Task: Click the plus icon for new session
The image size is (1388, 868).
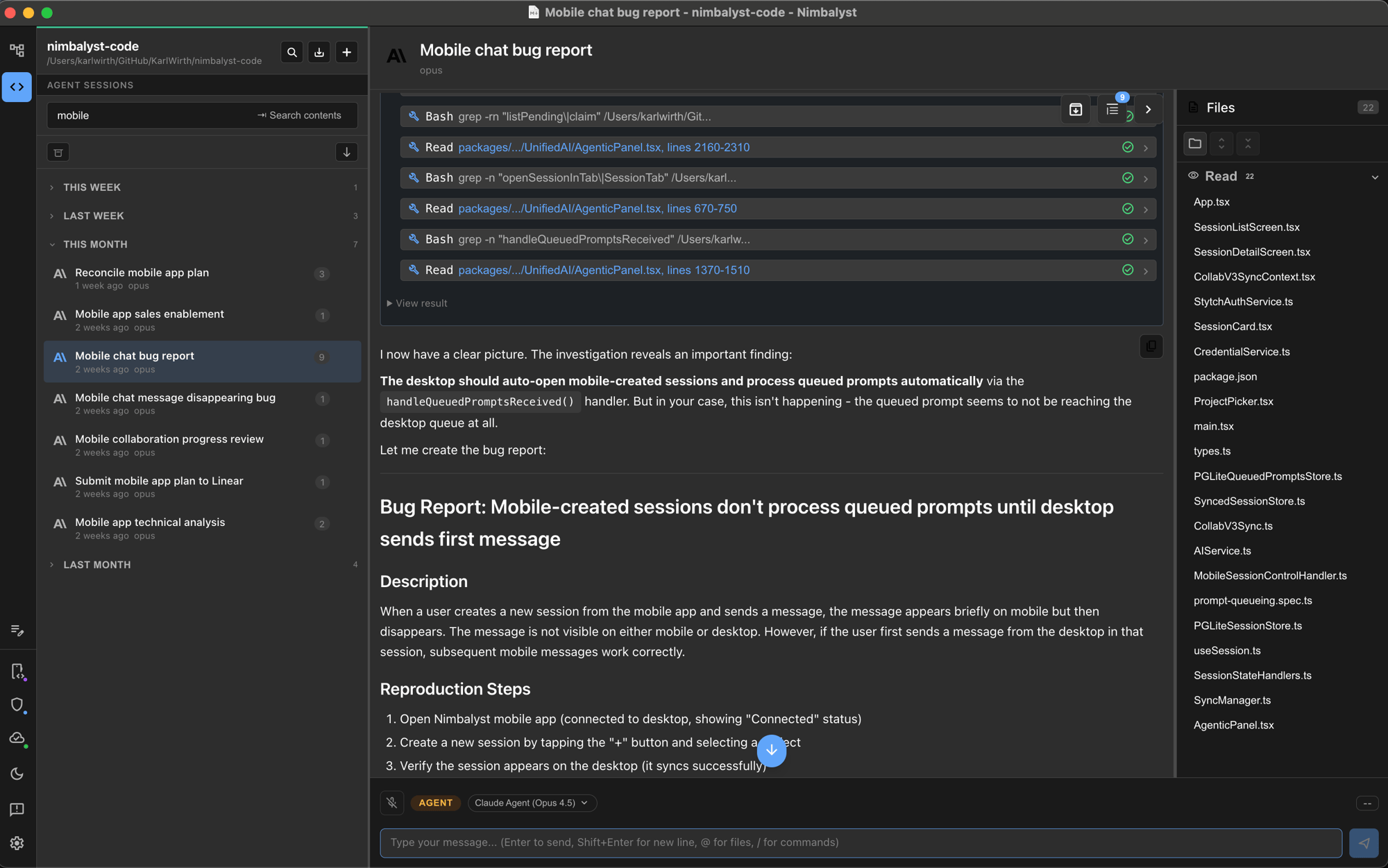Action: click(x=346, y=52)
